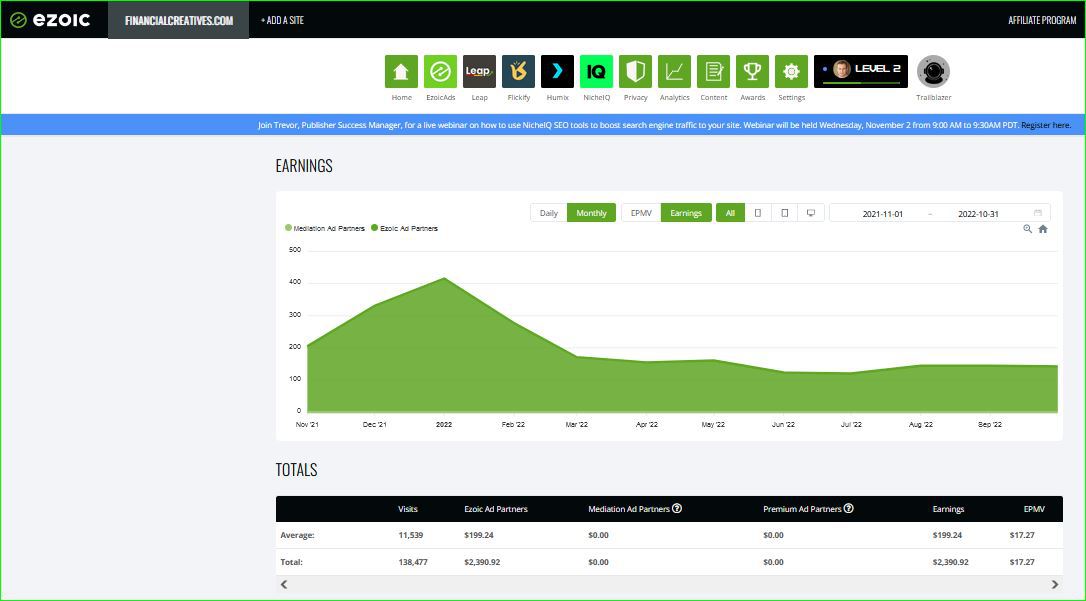The width and height of the screenshot is (1086, 601).
Task: Click the Average: row label
Action: coord(297,535)
